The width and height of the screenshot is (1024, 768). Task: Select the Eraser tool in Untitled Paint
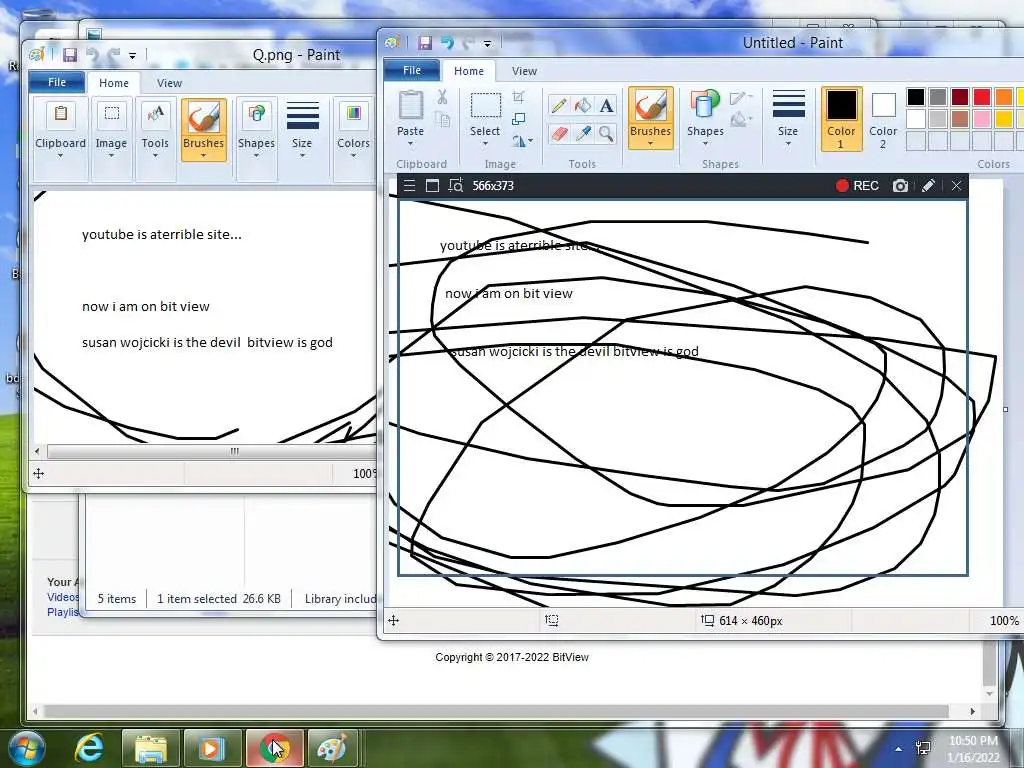click(559, 134)
